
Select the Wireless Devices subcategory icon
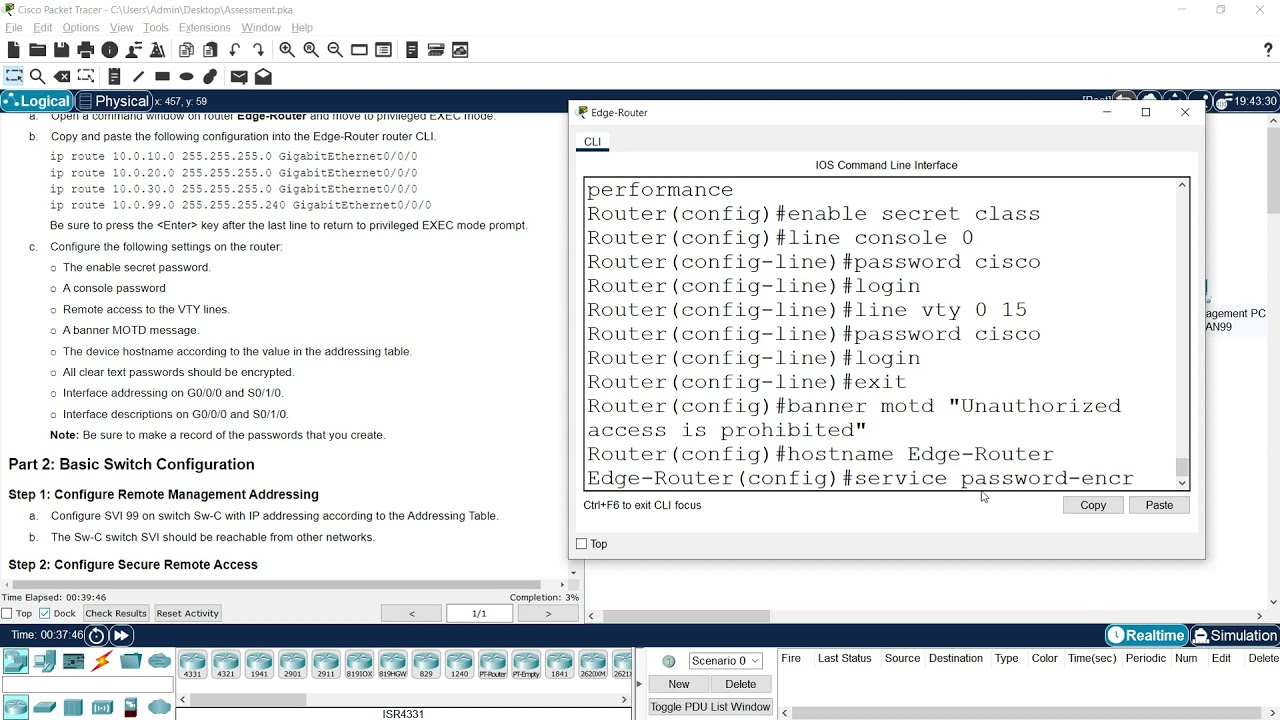point(102,707)
